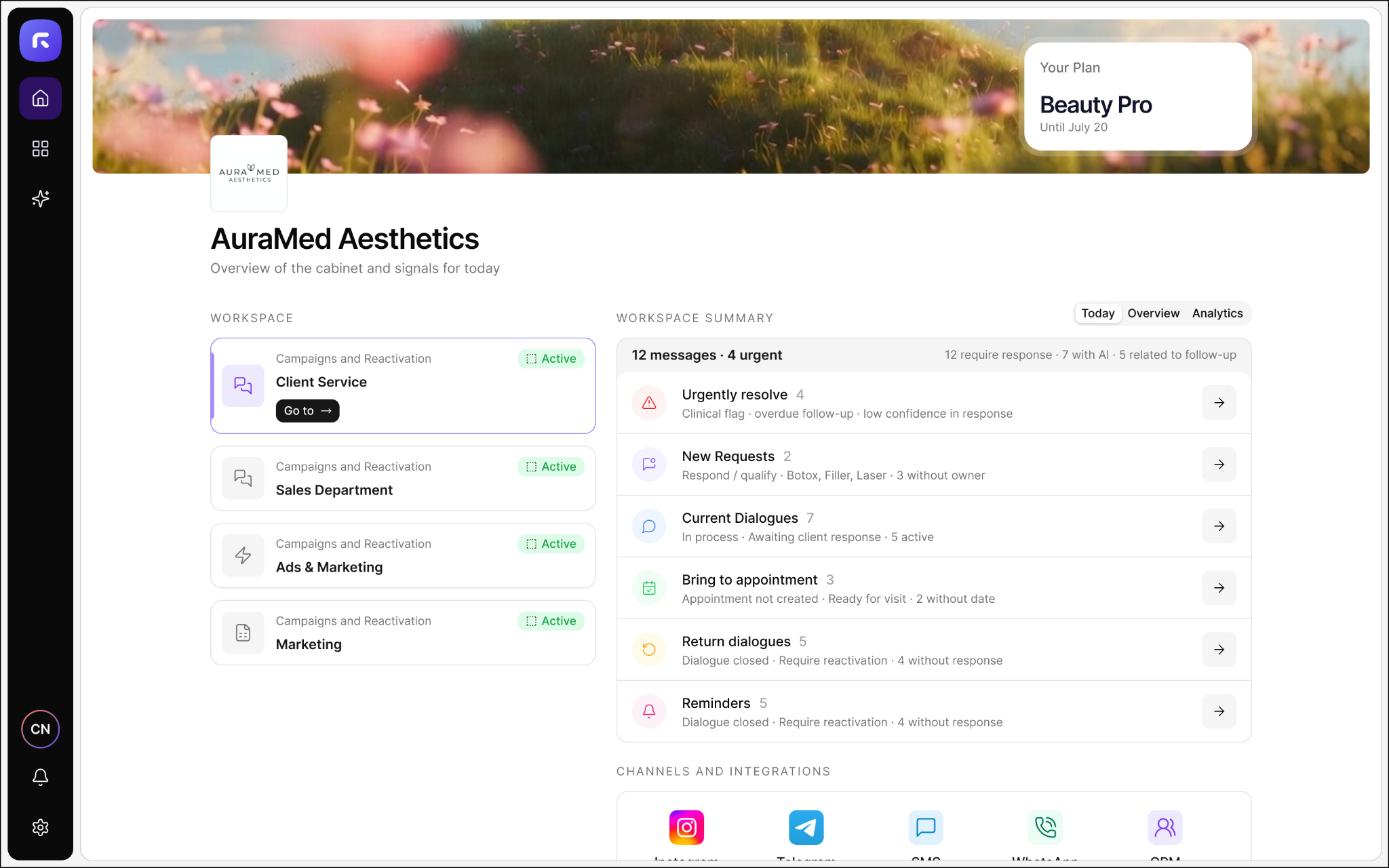The height and width of the screenshot is (868, 1389).
Task: Click the Sales Department chat icon
Action: pos(243,478)
